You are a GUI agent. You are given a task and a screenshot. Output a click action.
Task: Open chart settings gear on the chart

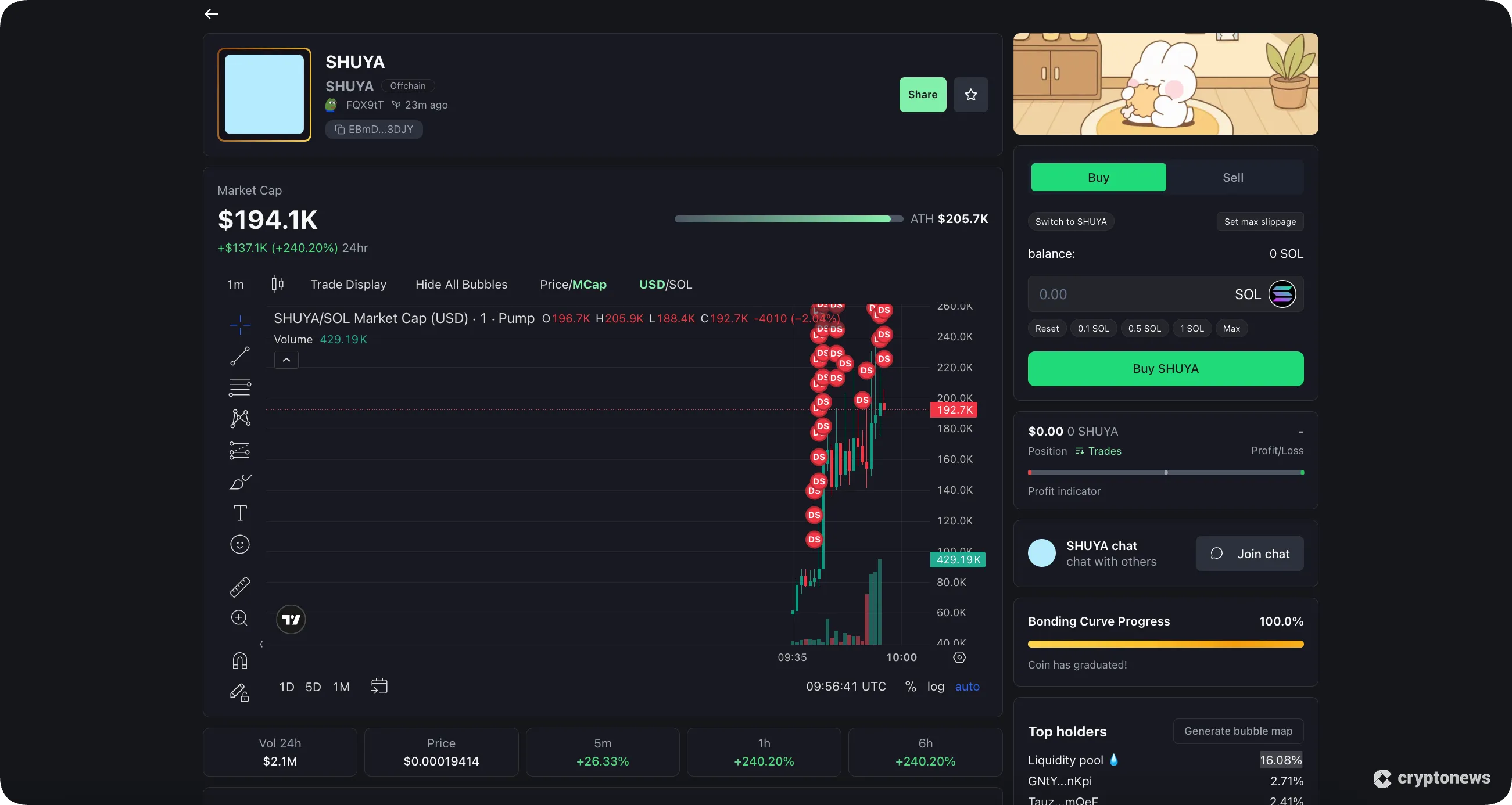(960, 657)
